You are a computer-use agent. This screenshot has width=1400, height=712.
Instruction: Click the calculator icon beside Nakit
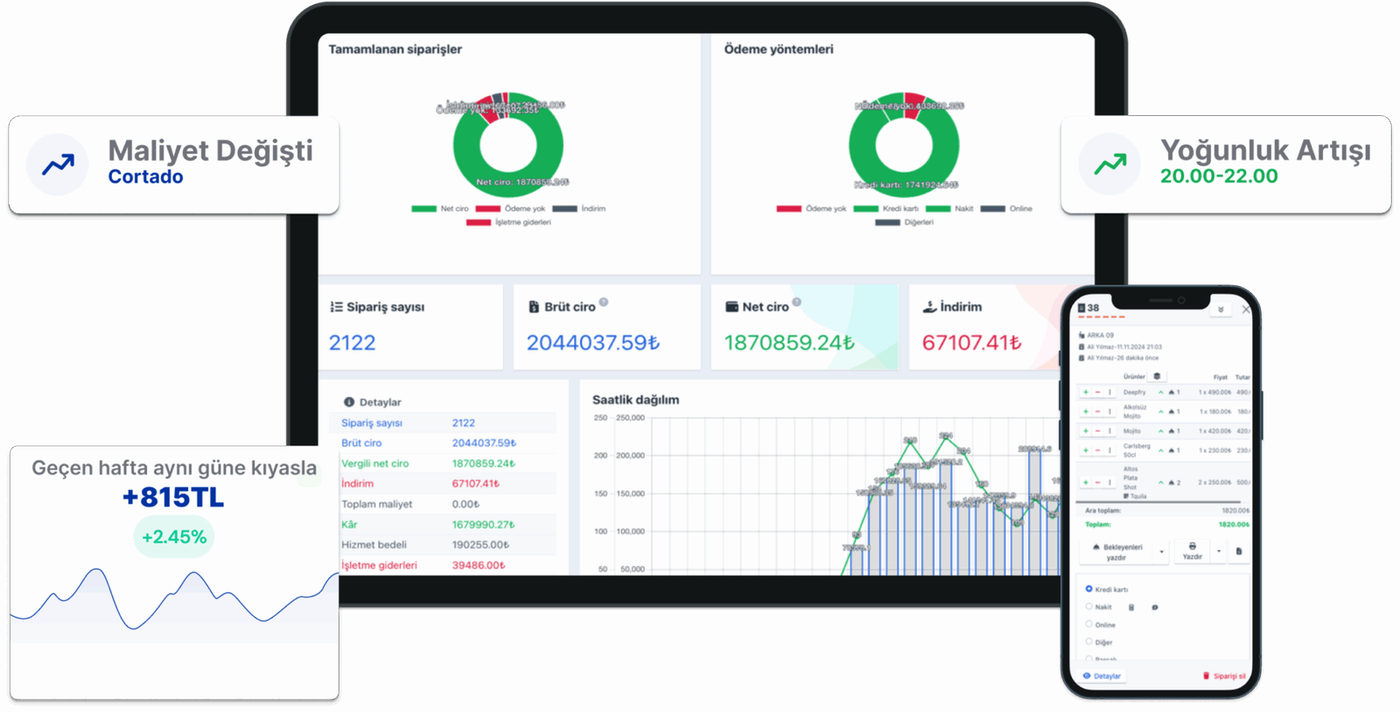(x=1131, y=607)
